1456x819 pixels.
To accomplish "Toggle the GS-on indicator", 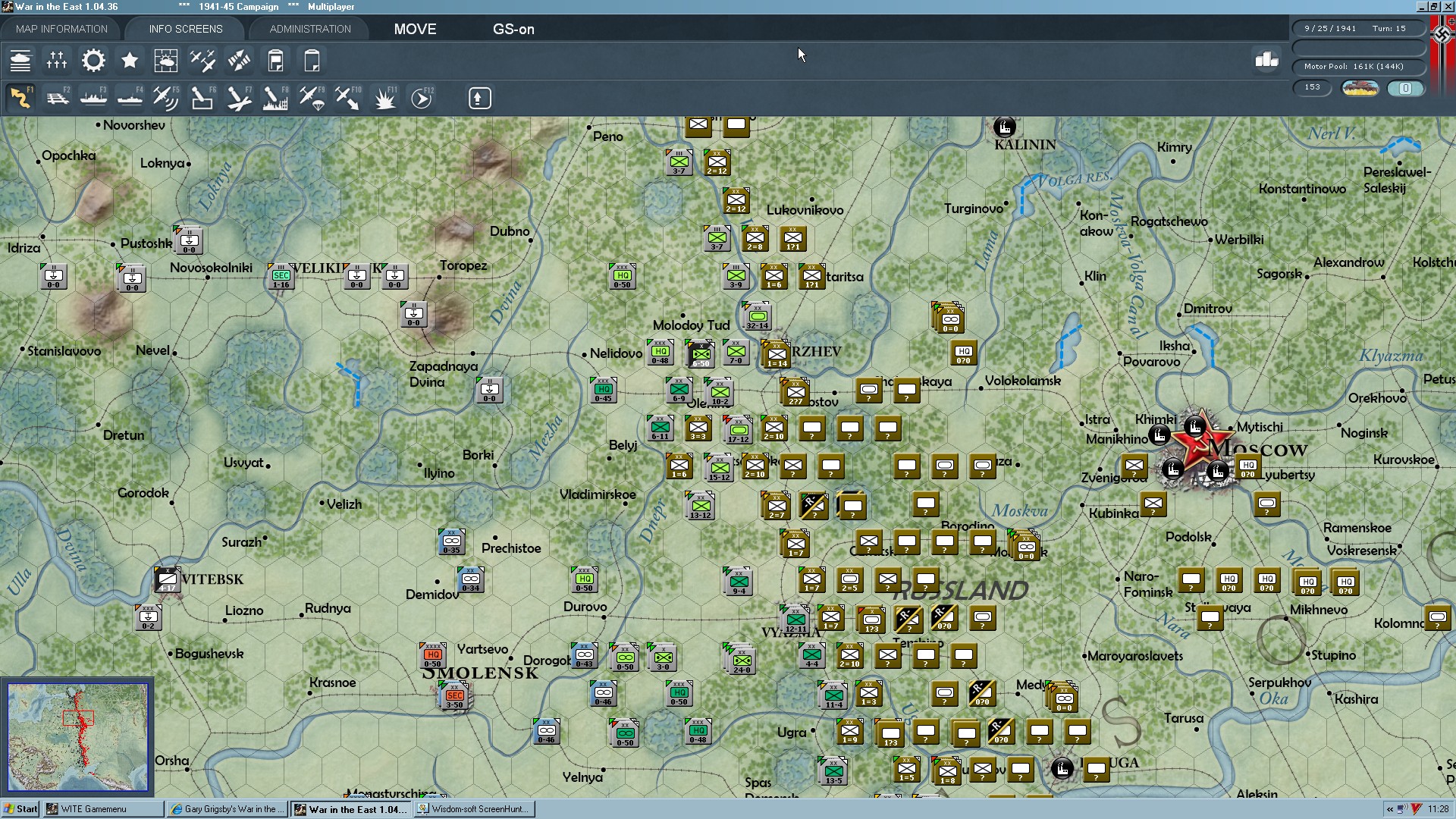I will click(x=513, y=29).
